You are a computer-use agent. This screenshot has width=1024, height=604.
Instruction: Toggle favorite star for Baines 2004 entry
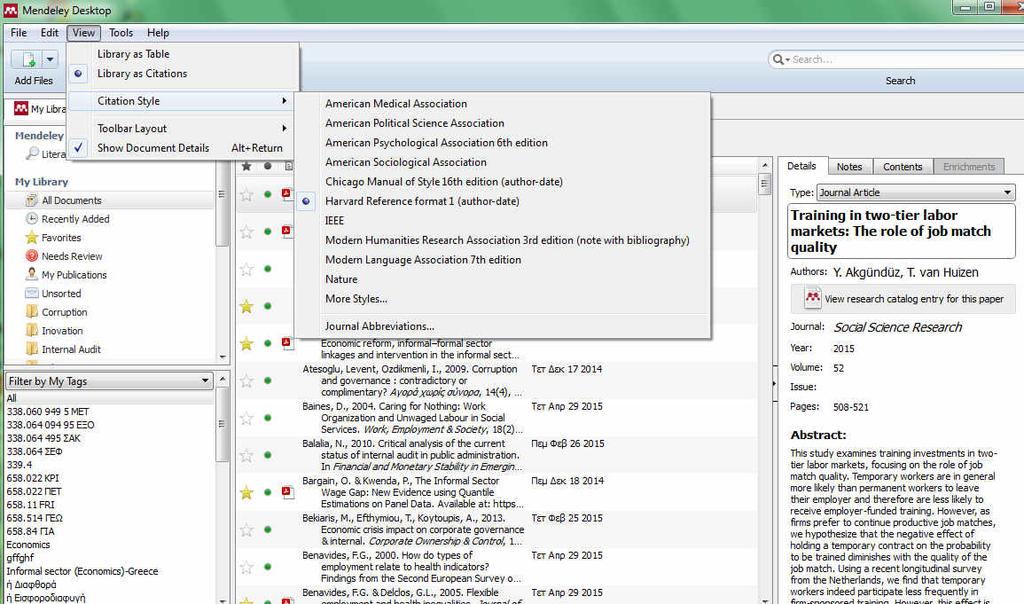[x=246, y=418]
